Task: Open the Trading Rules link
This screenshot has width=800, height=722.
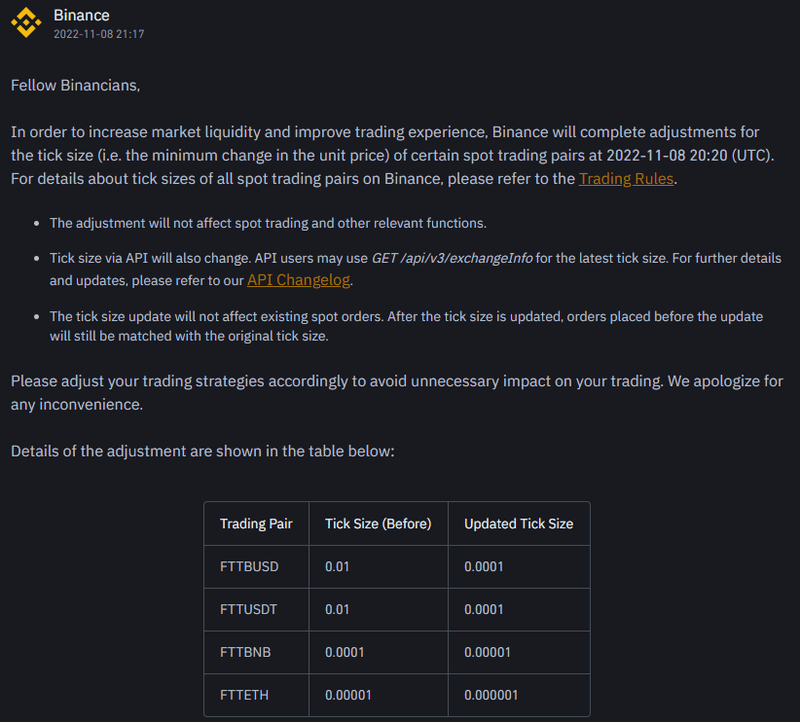Action: [626, 179]
